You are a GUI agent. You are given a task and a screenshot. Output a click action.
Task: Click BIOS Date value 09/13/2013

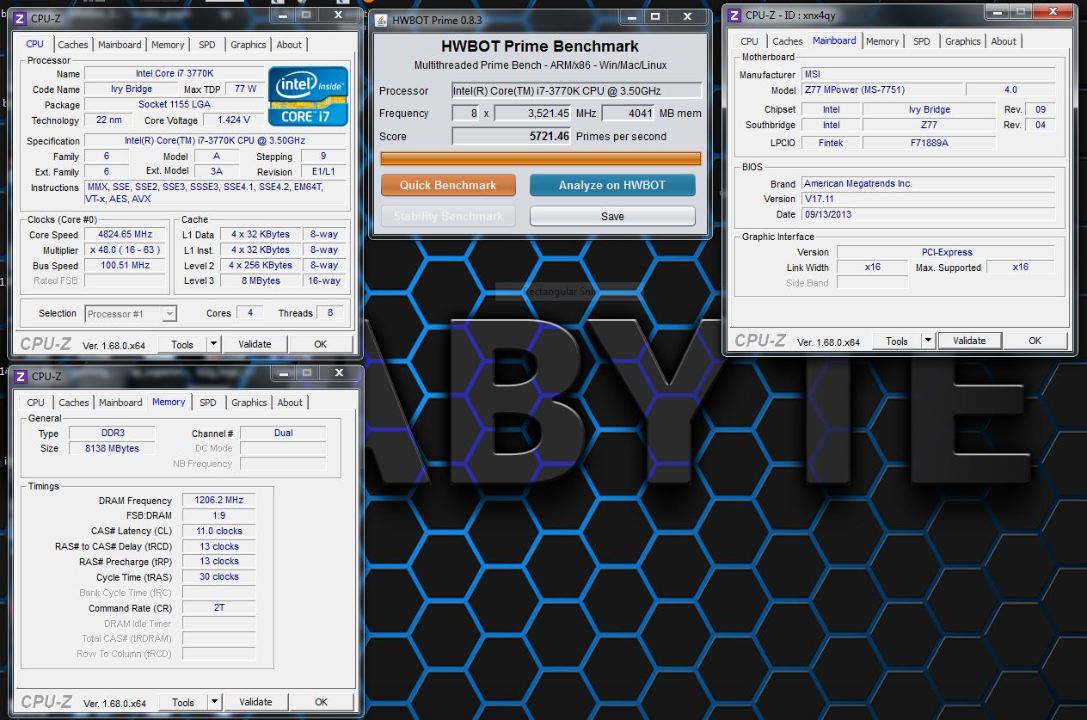tap(928, 214)
